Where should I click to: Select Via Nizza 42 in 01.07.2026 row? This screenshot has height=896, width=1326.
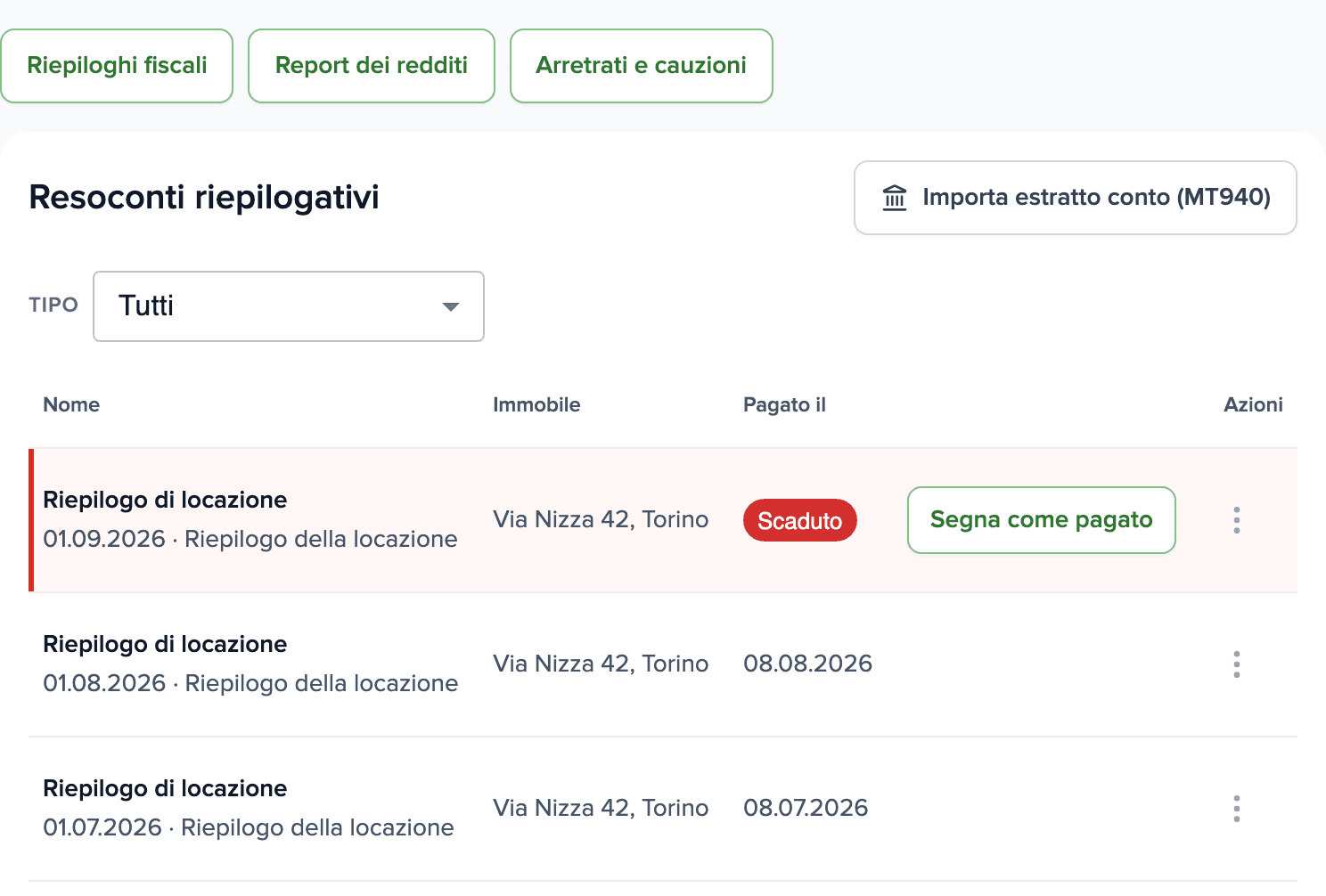[x=601, y=808]
